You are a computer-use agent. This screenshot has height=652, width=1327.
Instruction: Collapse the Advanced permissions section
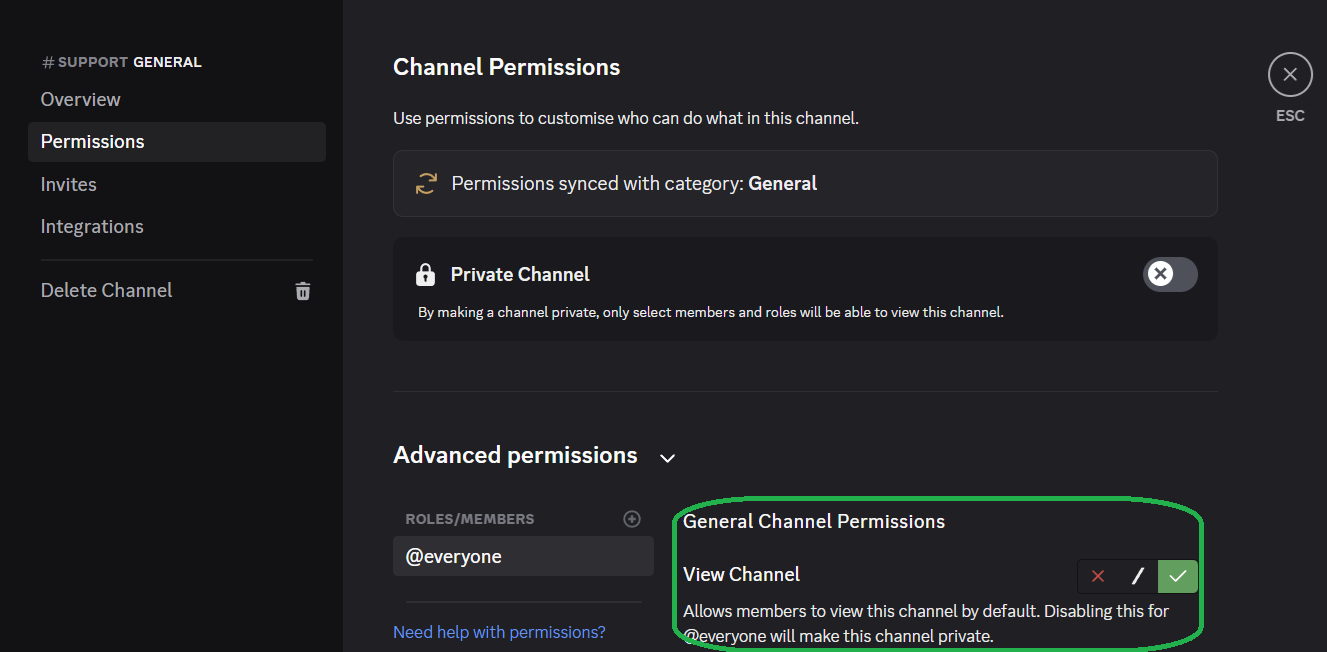click(x=667, y=457)
